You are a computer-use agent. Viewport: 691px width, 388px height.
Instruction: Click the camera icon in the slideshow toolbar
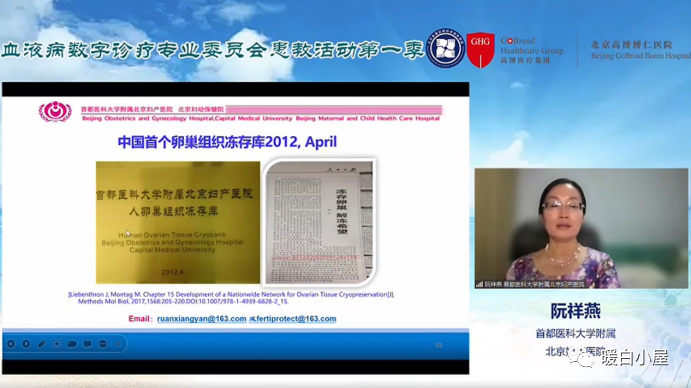click(72, 343)
